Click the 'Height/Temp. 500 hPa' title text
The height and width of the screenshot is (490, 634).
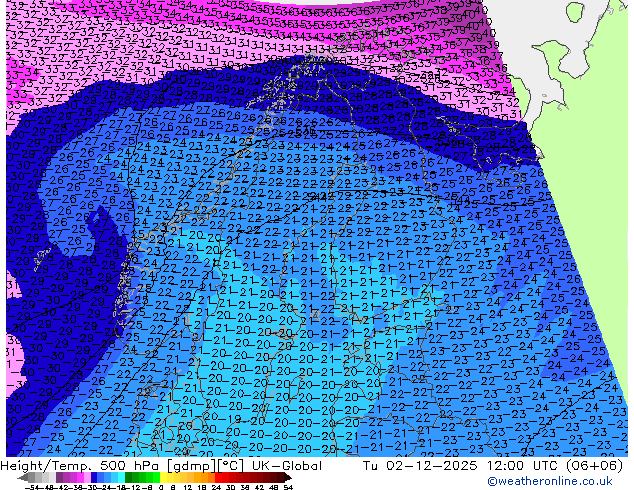tap(80, 466)
